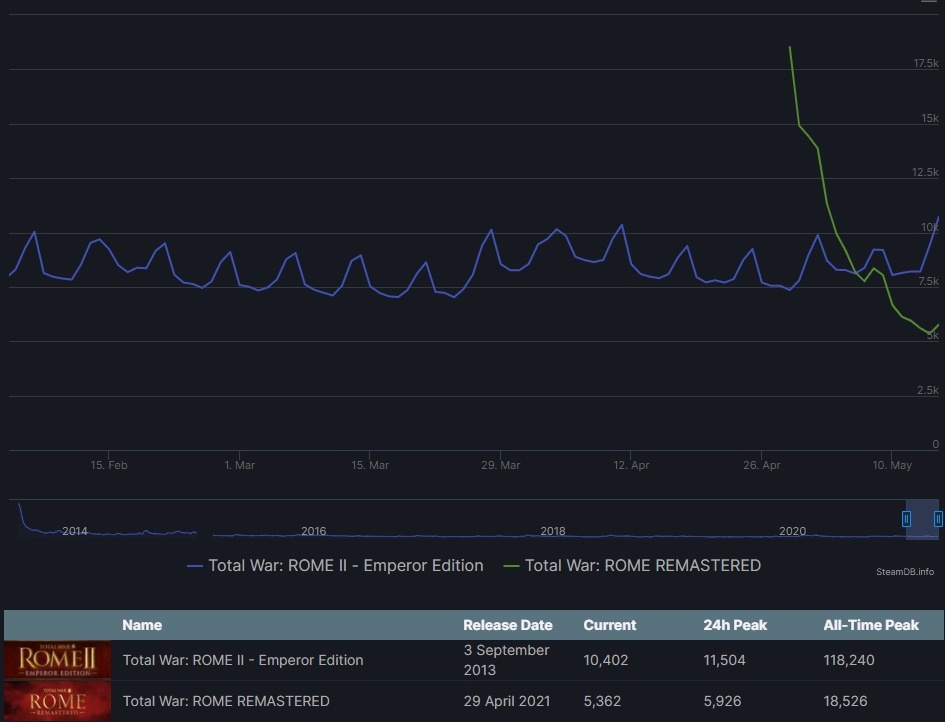Click the green line's highest peak point
Image resolution: width=945 pixels, height=722 pixels.
790,47
